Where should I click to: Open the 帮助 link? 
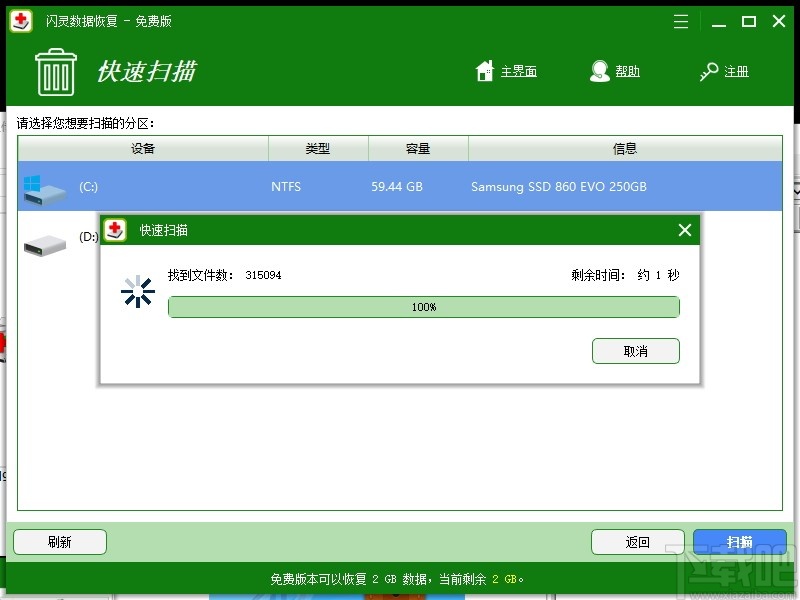(627, 71)
